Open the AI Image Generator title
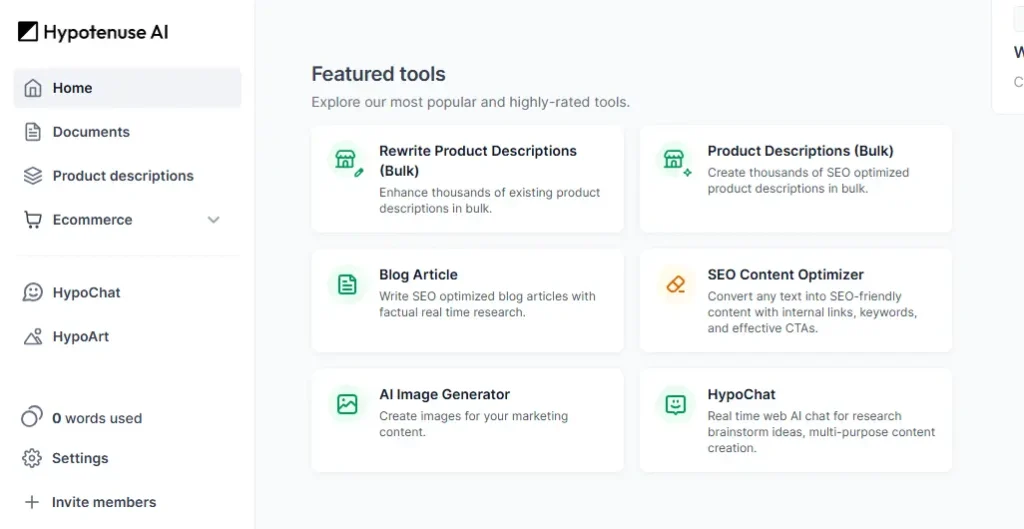This screenshot has width=1024, height=529. (x=444, y=394)
